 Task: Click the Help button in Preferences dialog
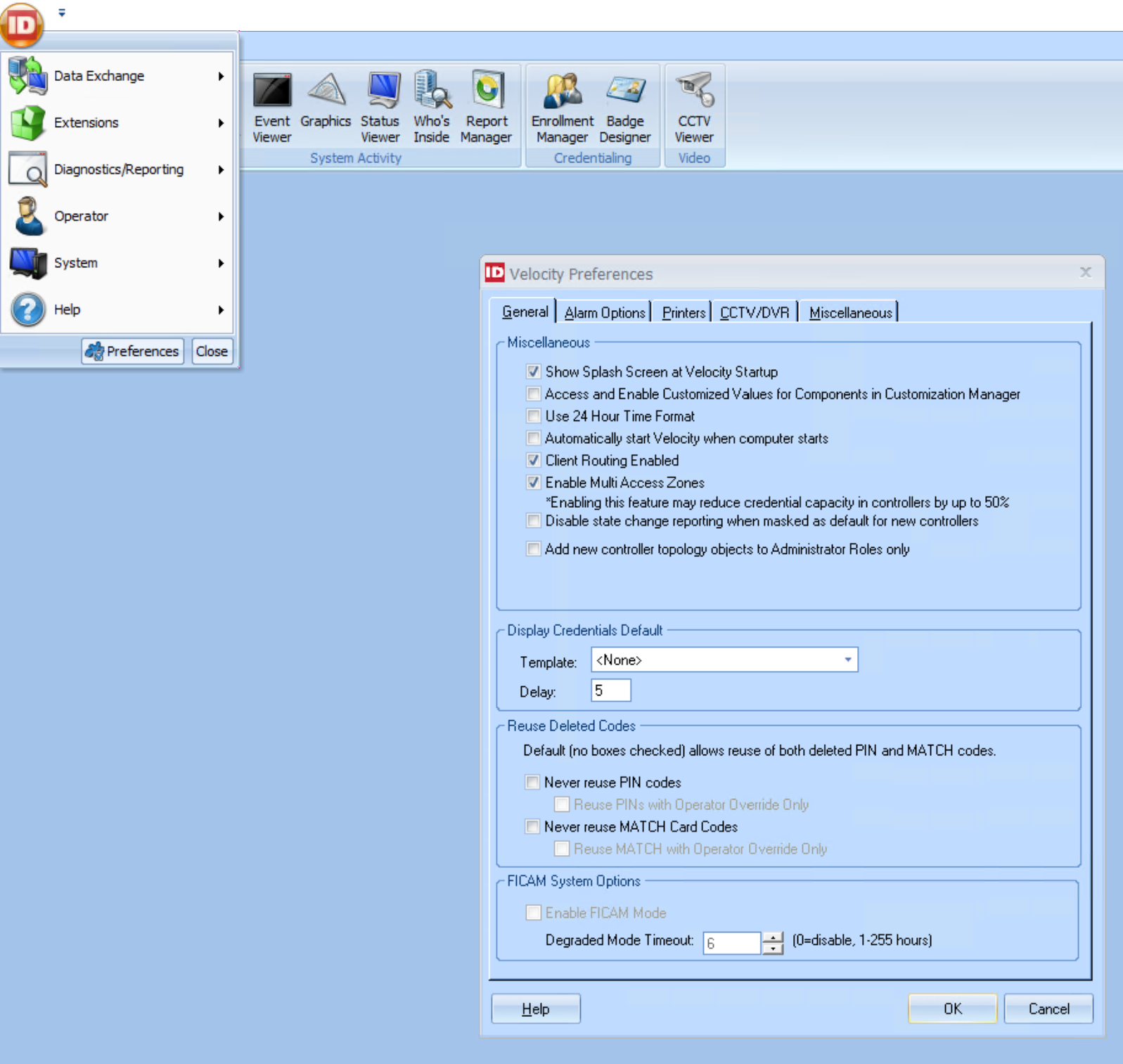click(x=536, y=1008)
